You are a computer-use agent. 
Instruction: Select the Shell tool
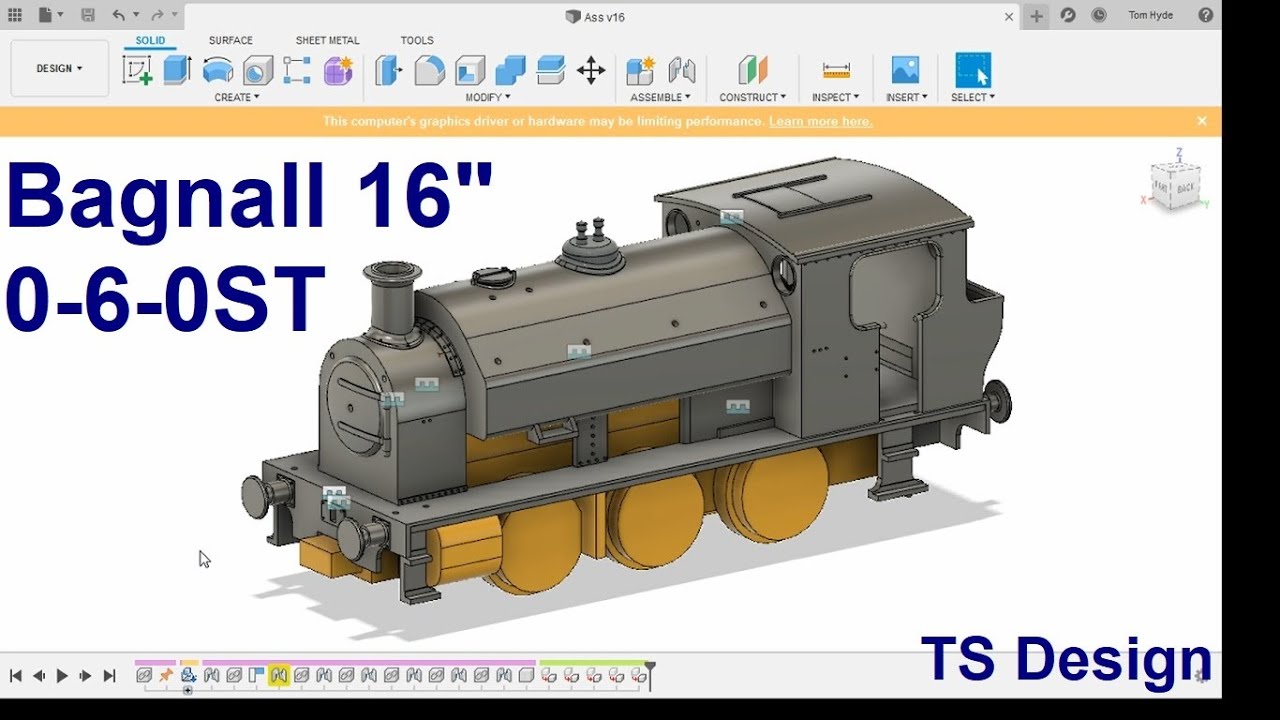[x=470, y=70]
